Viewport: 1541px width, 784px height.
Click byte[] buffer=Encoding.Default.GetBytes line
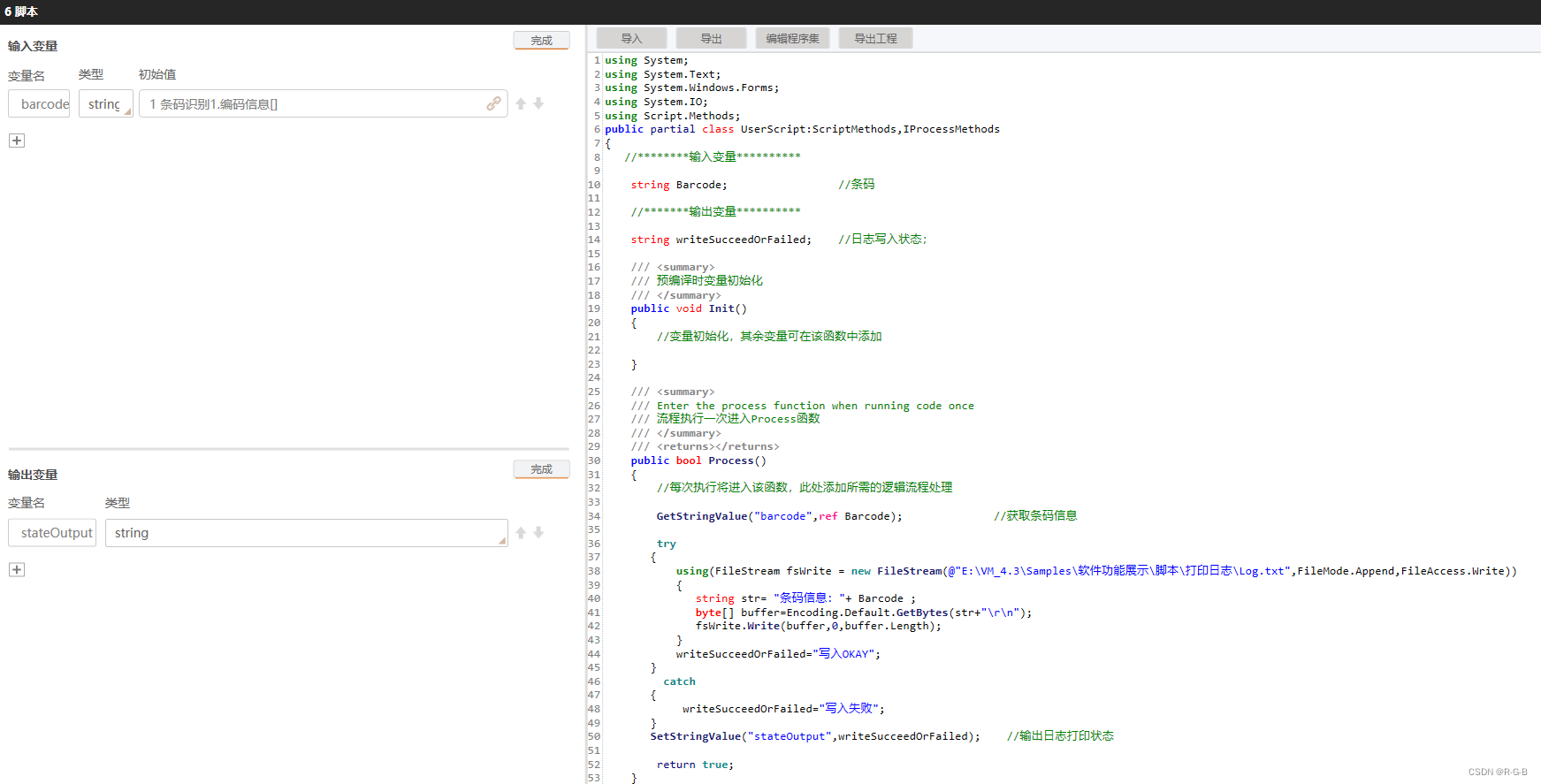click(864, 613)
